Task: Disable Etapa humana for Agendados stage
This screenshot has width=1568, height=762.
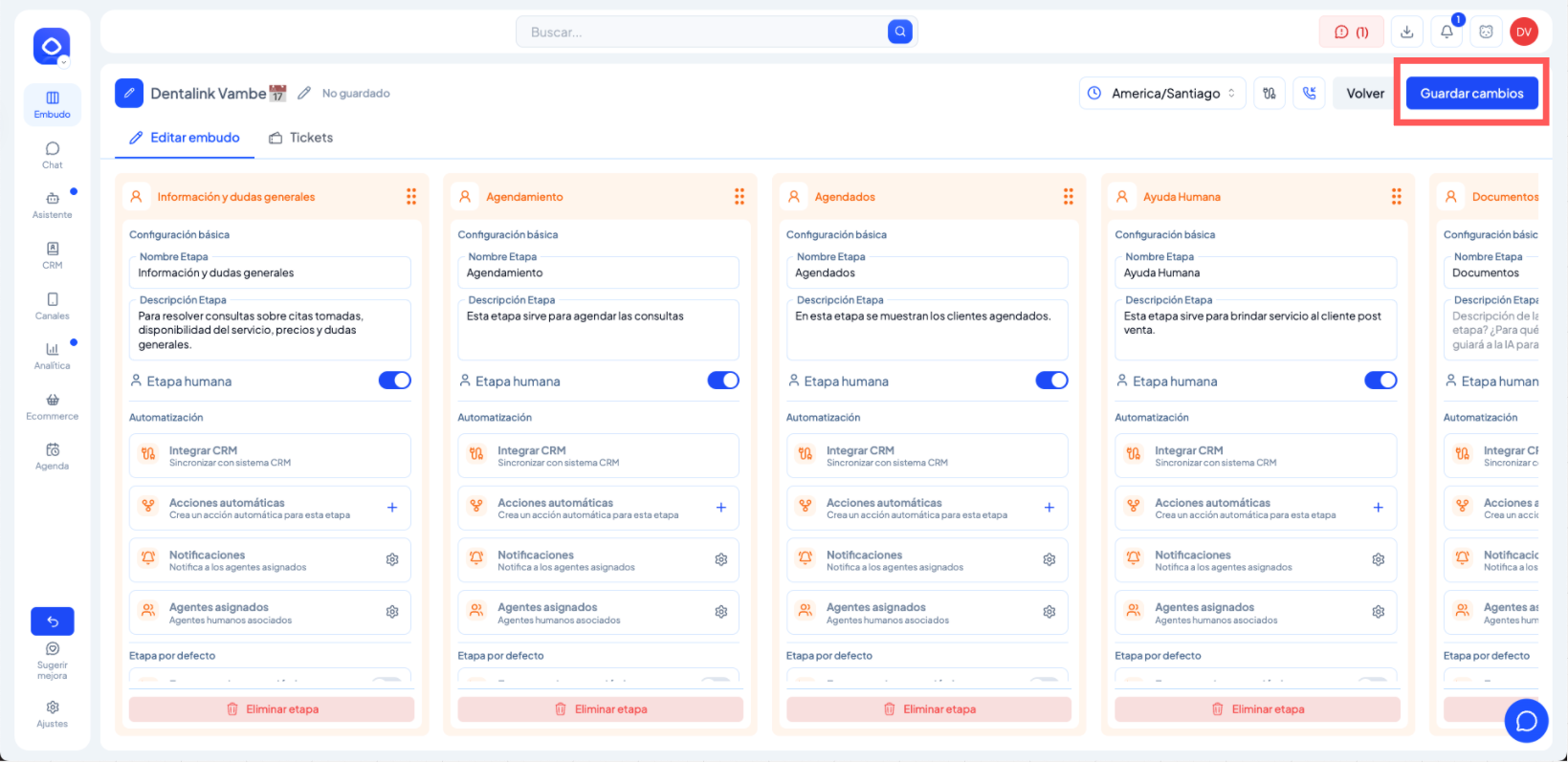Action: tap(1051, 381)
